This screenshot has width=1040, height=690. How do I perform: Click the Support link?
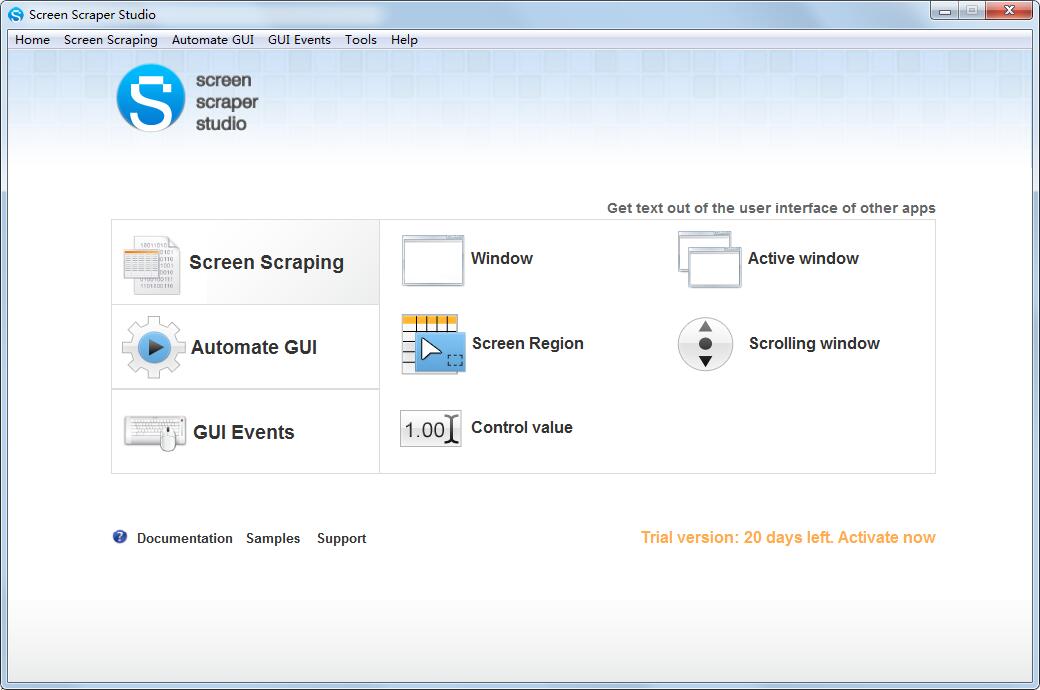341,538
